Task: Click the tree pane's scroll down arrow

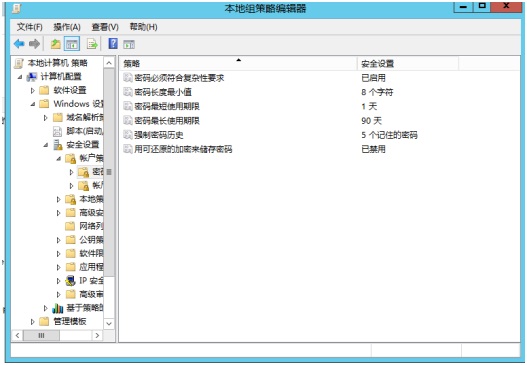Action: pyautogui.click(x=109, y=324)
